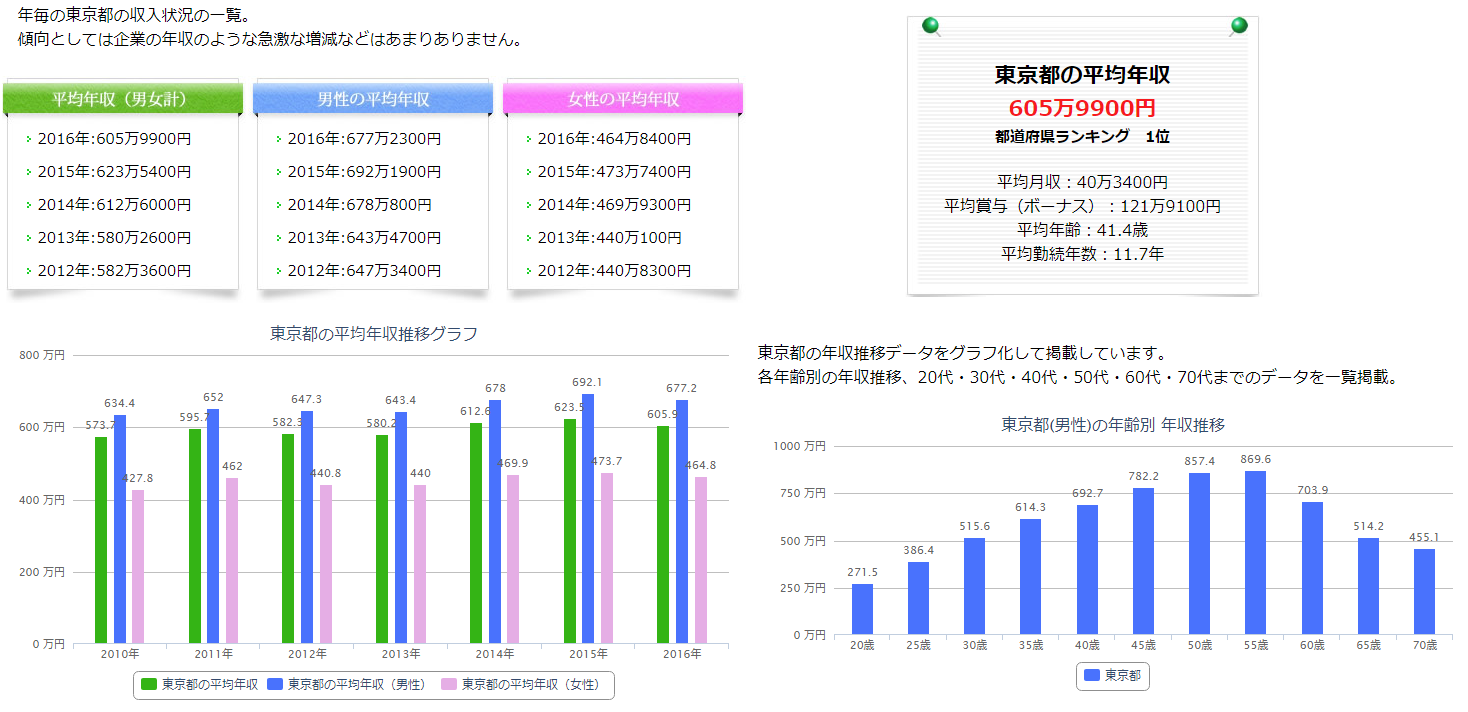
Task: Click the pink 2011年 bar labeled 462
Action: (232, 560)
